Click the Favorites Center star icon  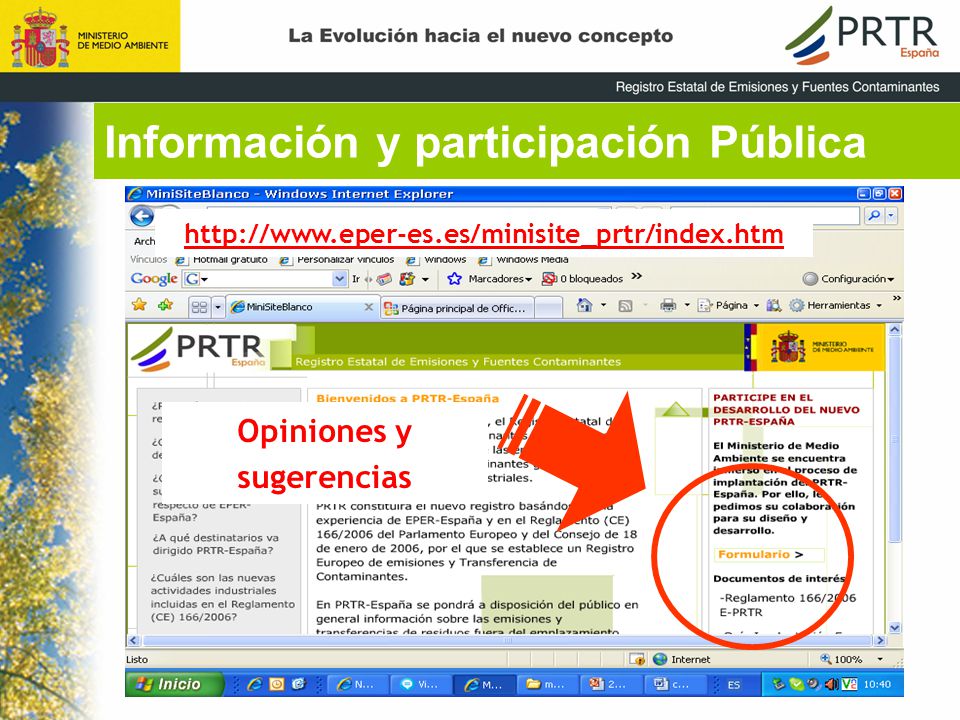(140, 304)
